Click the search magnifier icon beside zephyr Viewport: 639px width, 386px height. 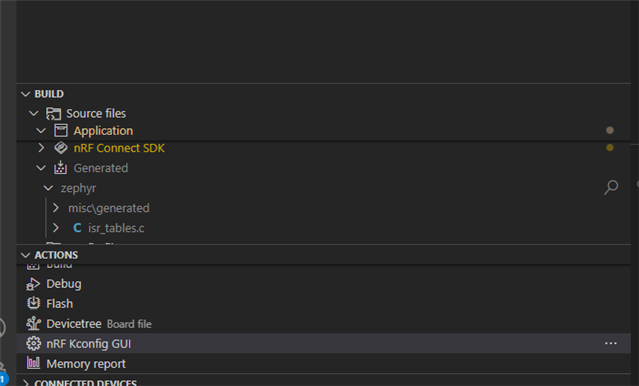tap(611, 187)
